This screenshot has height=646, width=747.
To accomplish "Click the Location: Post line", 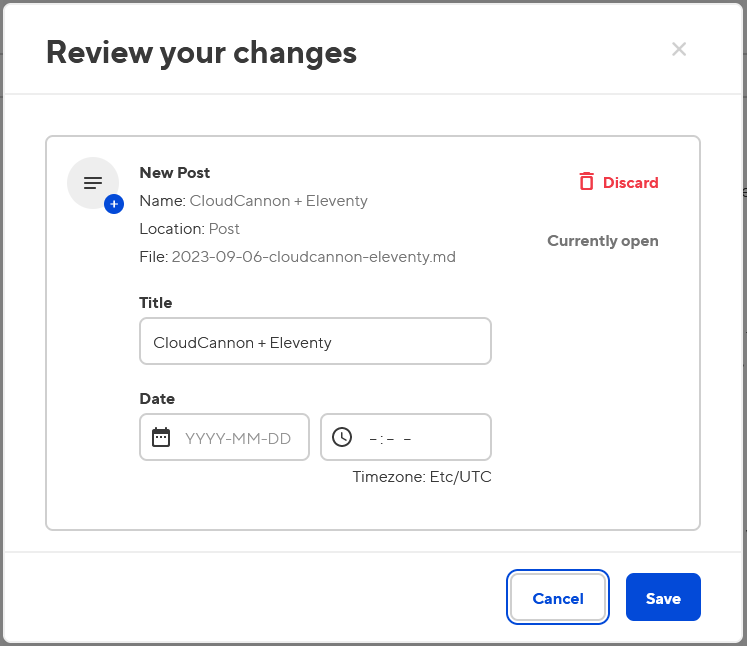I will click(189, 229).
